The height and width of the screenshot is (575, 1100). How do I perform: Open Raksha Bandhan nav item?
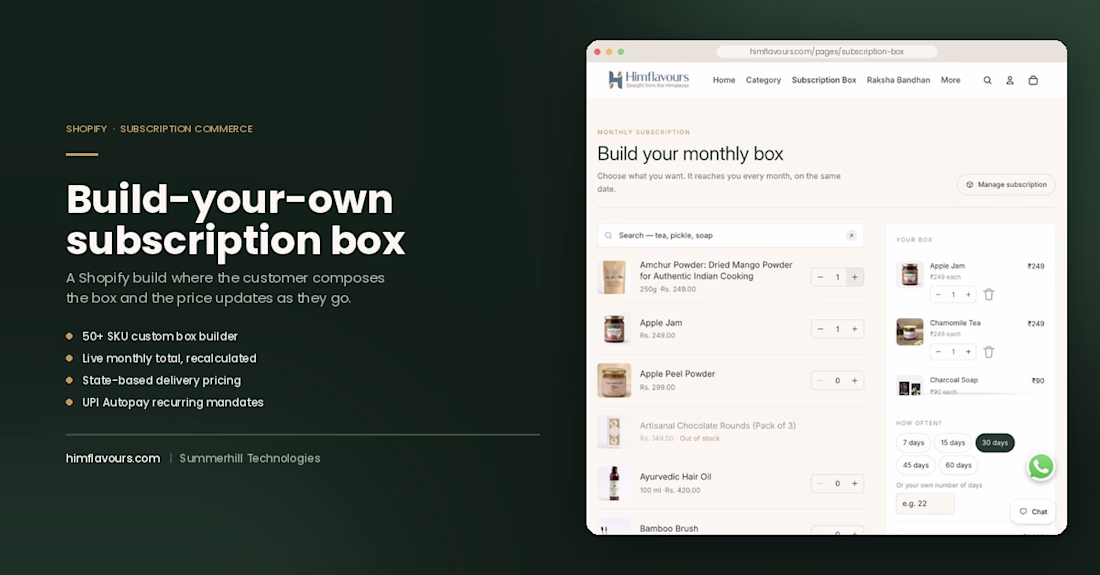[898, 80]
